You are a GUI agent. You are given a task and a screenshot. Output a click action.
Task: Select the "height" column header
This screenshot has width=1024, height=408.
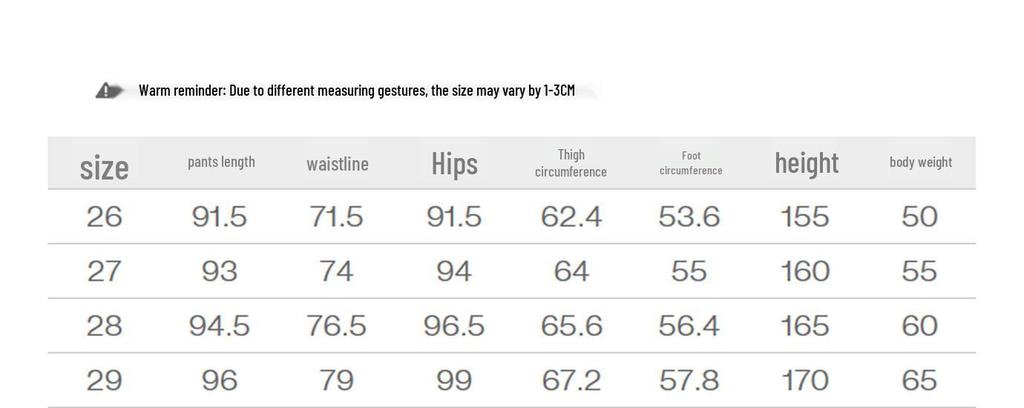pyautogui.click(x=806, y=163)
